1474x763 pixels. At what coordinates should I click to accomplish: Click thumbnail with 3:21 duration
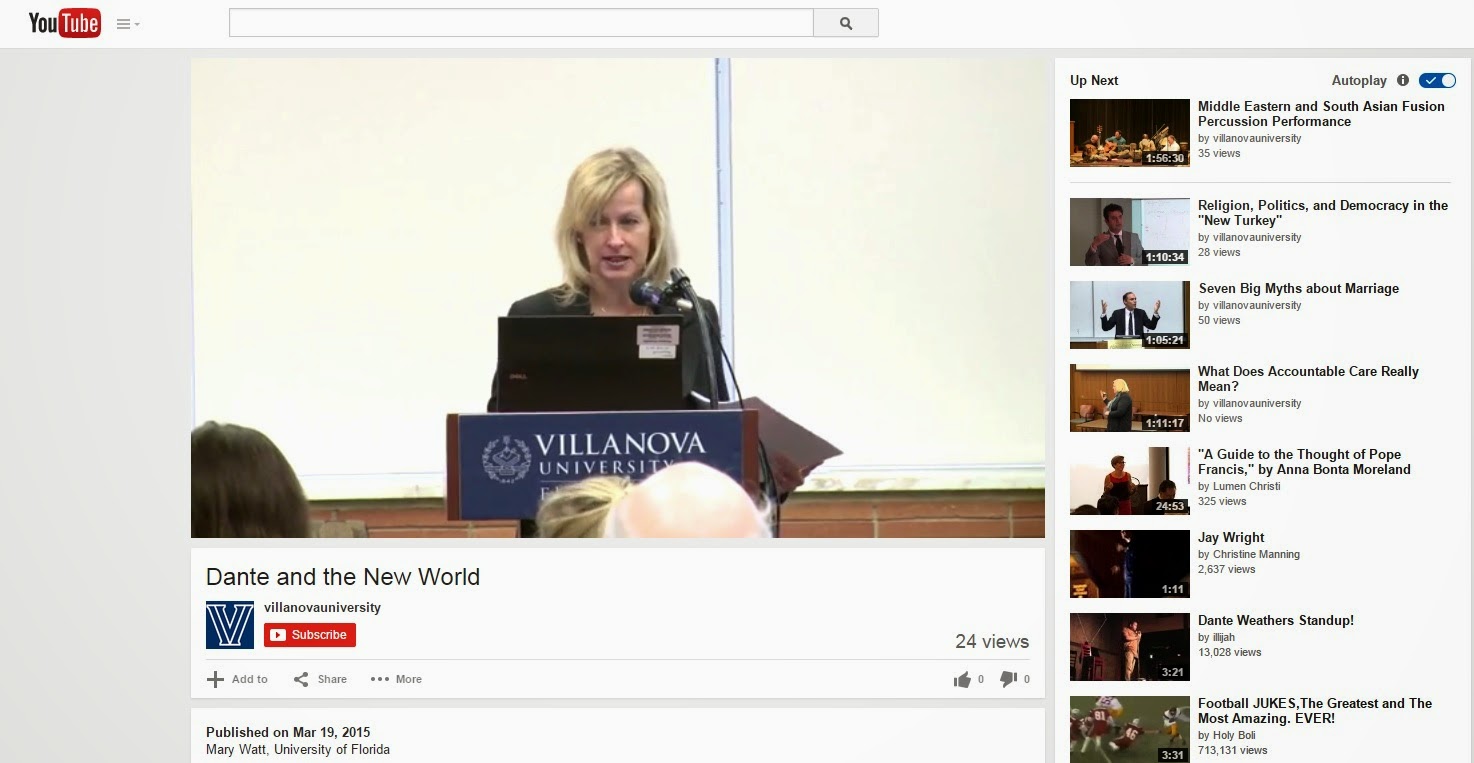1130,647
